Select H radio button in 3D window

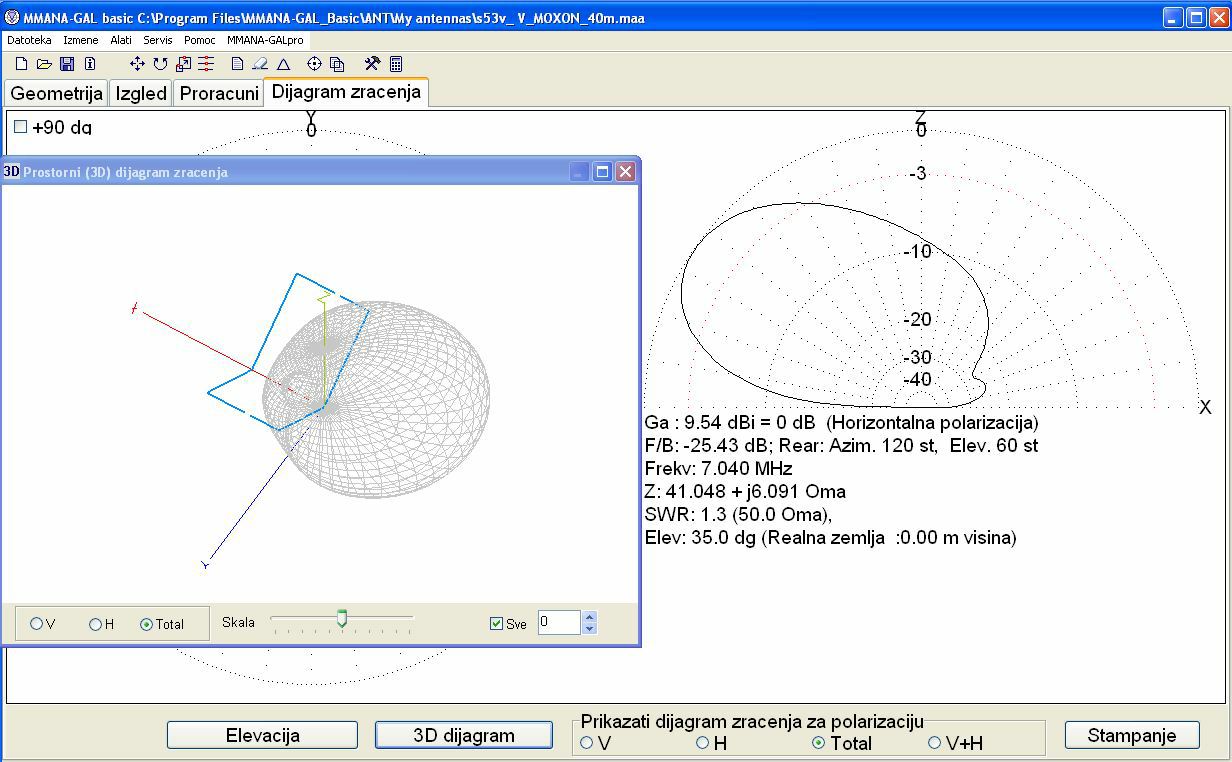pos(96,624)
